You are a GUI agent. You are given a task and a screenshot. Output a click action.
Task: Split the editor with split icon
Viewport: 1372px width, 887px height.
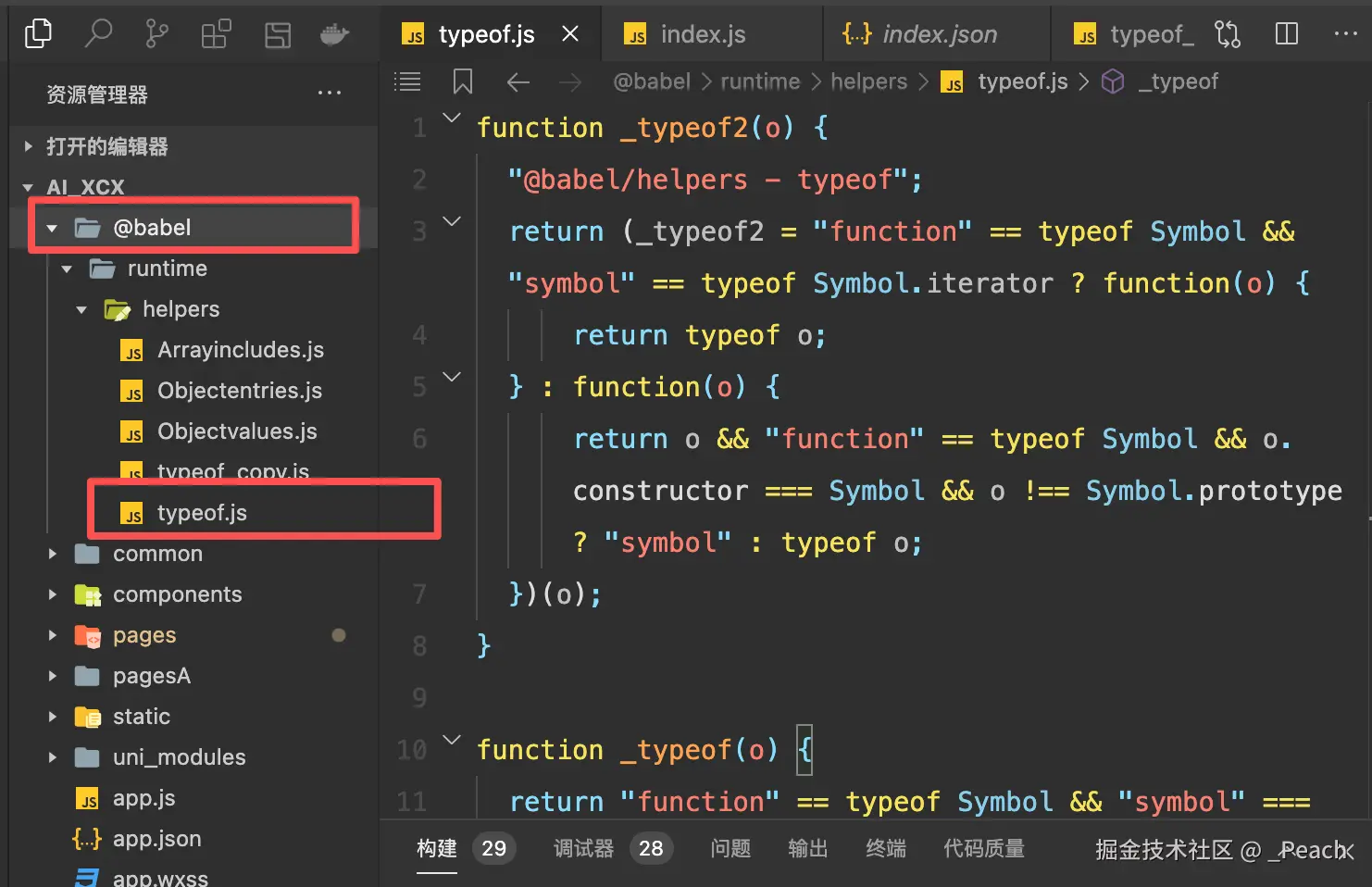[1287, 34]
